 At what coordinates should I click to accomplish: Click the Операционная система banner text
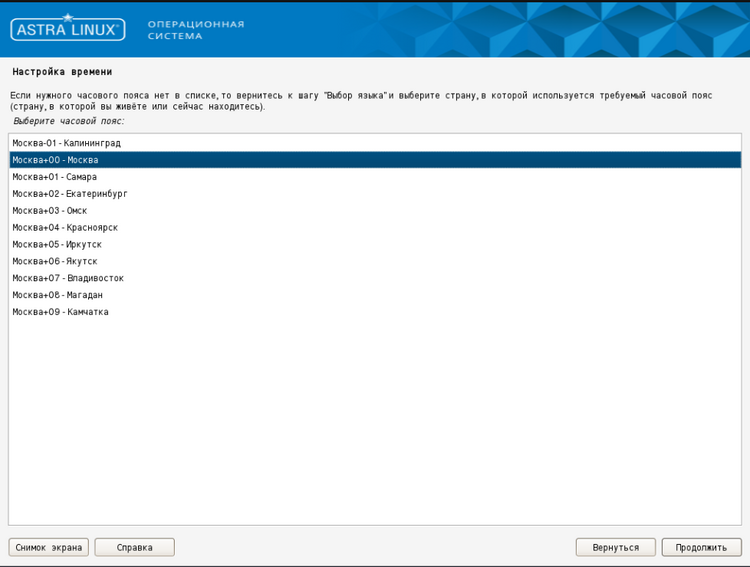tap(195, 30)
